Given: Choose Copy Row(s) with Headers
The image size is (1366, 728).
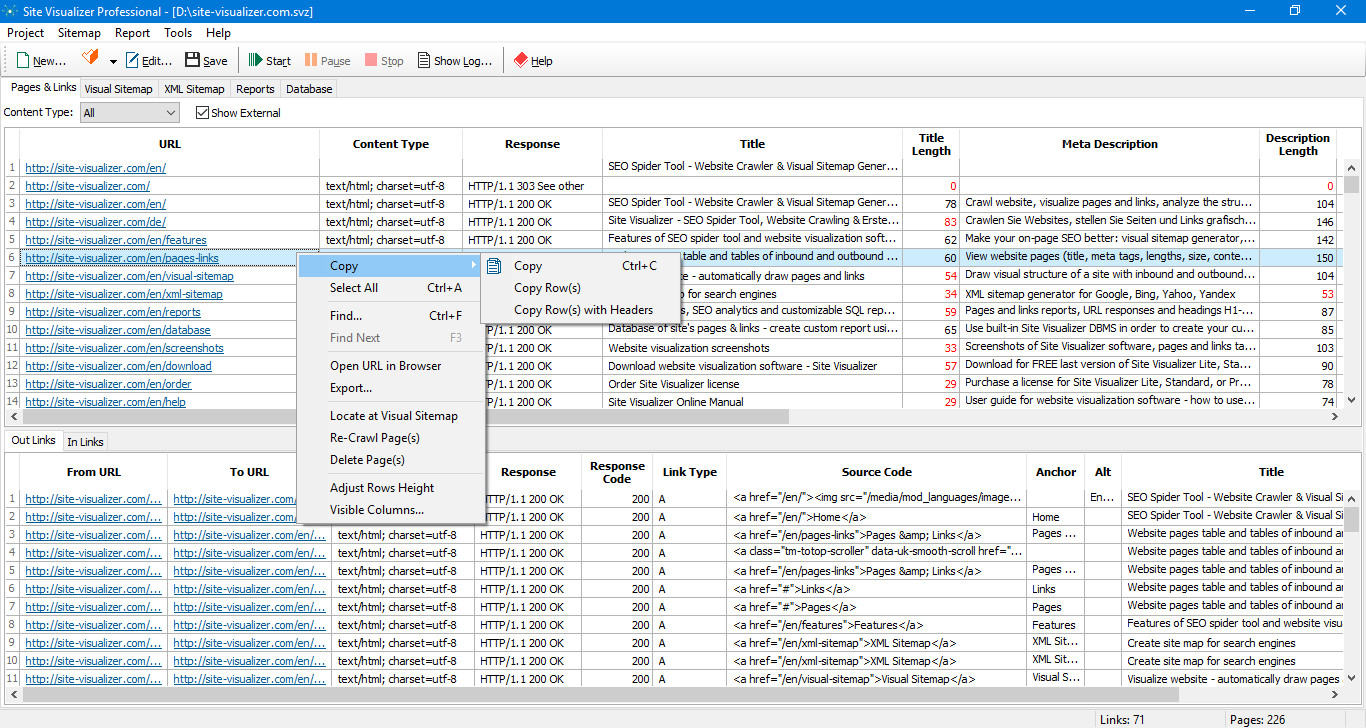Looking at the screenshot, I should pyautogui.click(x=581, y=310).
